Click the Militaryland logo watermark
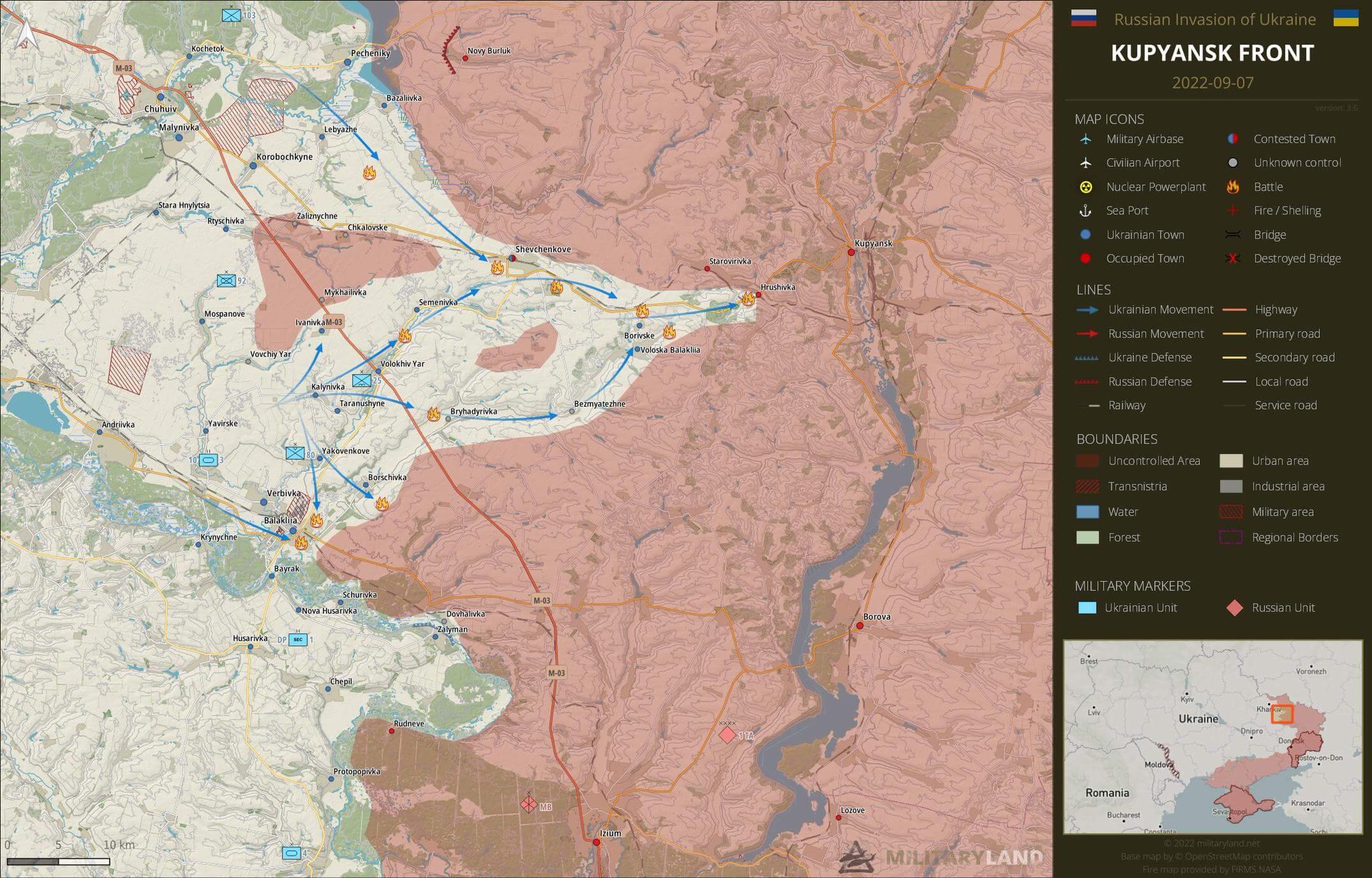1372x878 pixels. point(941,858)
